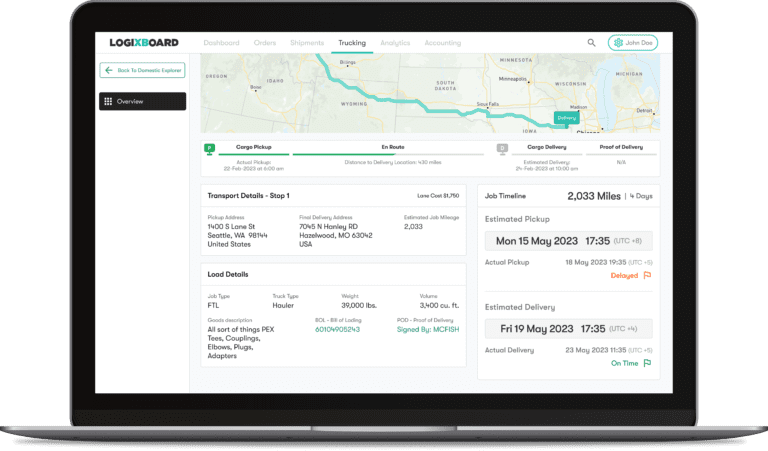Switch to the Shipments tab
Viewport: 768px width, 451px height.
click(307, 43)
